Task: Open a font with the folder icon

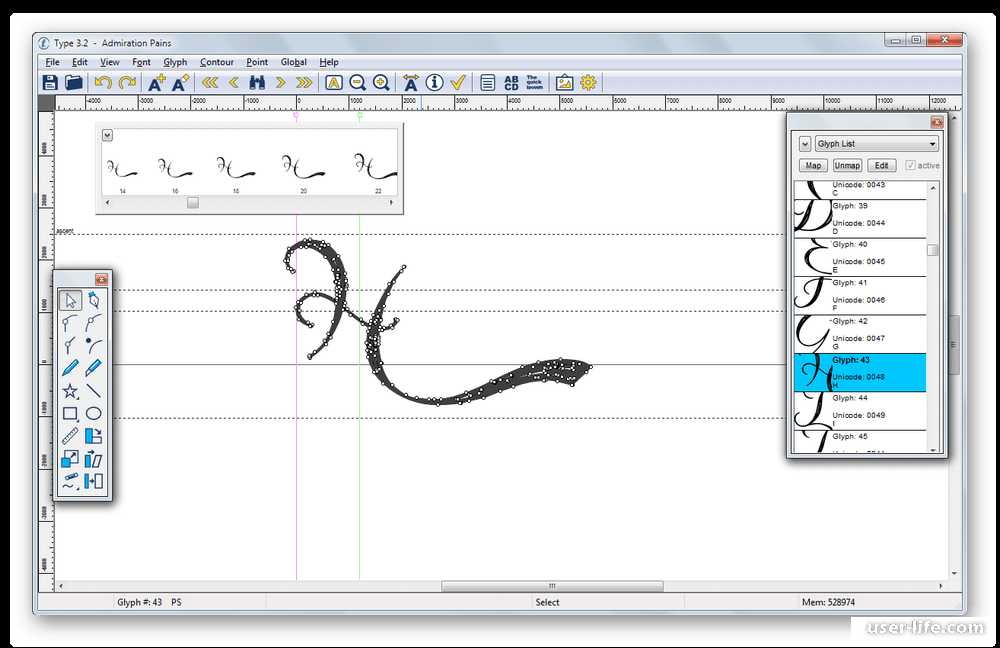Action: pos(73,82)
